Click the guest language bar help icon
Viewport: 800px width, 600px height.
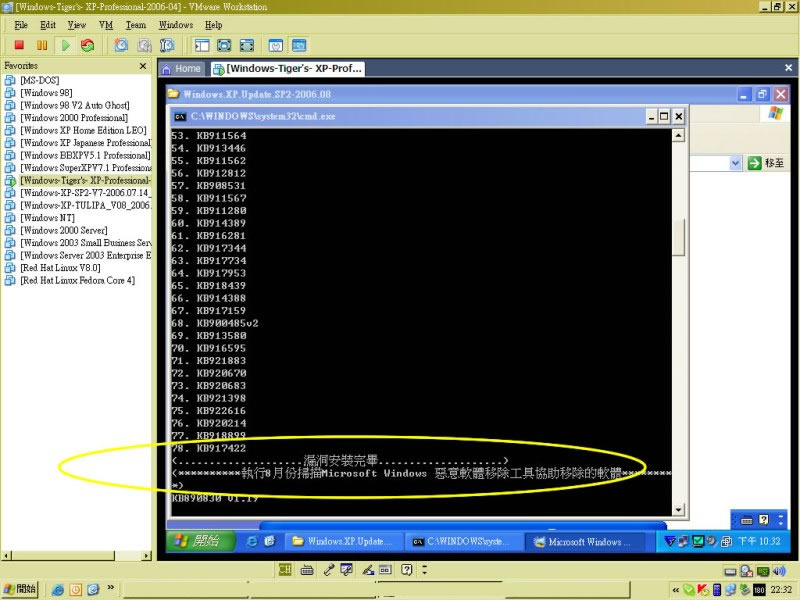point(763,520)
